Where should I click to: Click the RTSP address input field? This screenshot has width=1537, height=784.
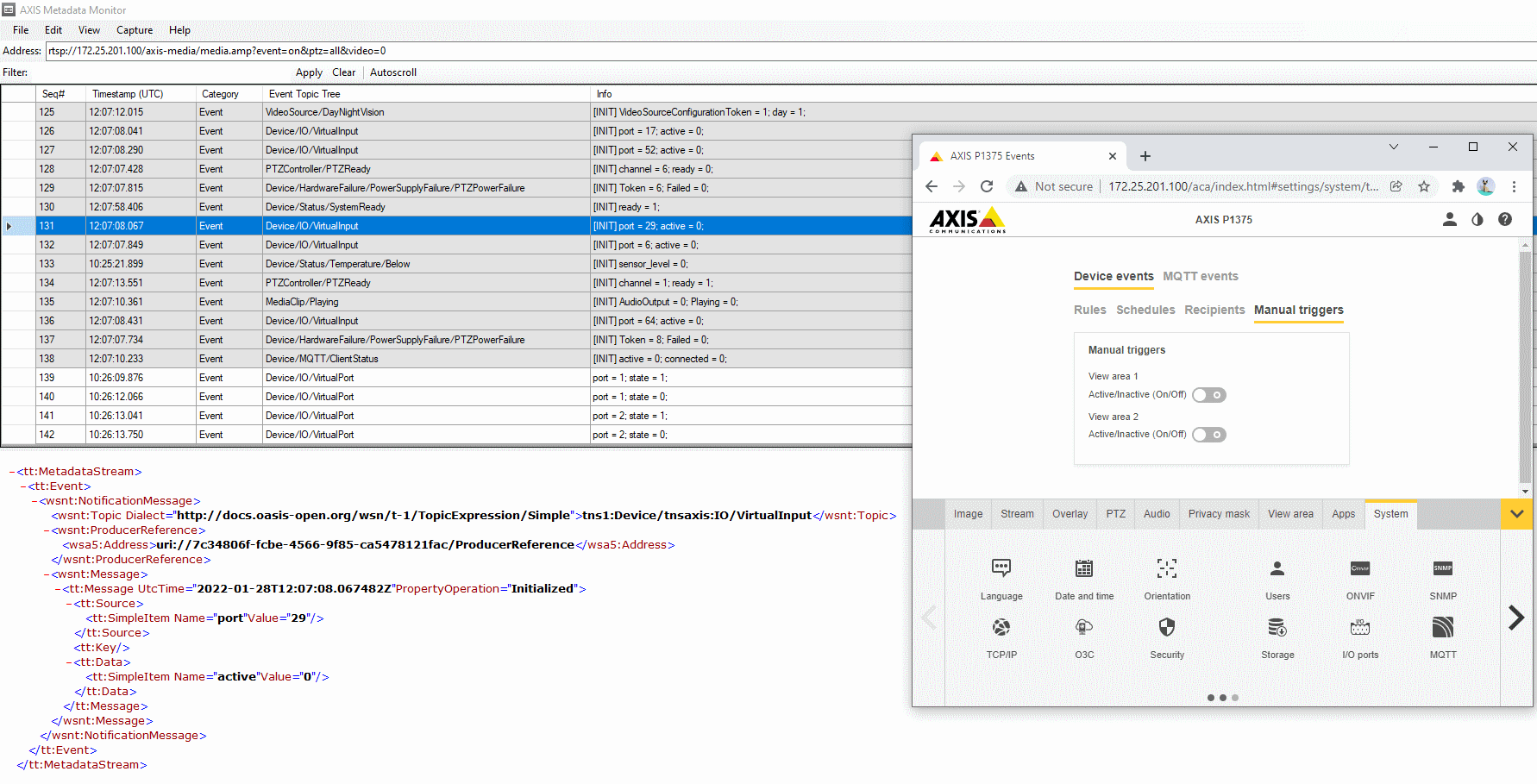(791, 51)
